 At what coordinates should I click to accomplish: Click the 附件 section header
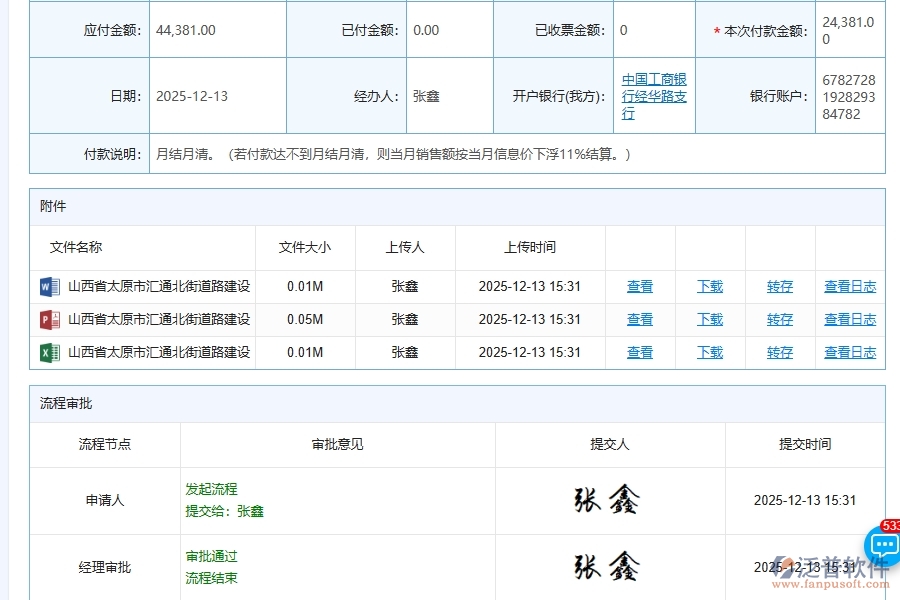52,207
